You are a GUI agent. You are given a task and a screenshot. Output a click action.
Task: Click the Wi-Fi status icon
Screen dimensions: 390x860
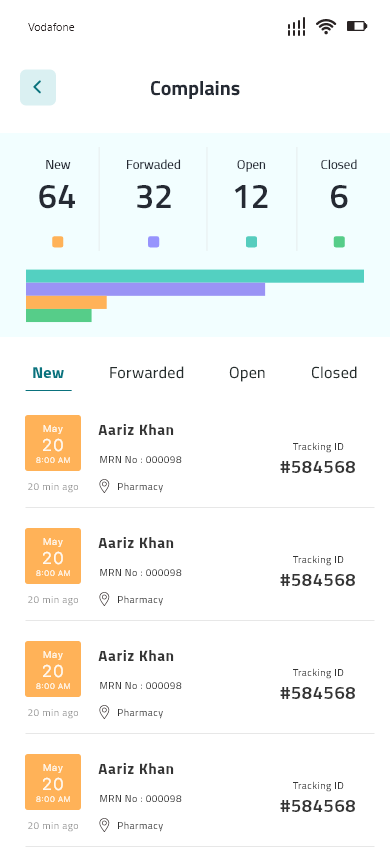(326, 26)
